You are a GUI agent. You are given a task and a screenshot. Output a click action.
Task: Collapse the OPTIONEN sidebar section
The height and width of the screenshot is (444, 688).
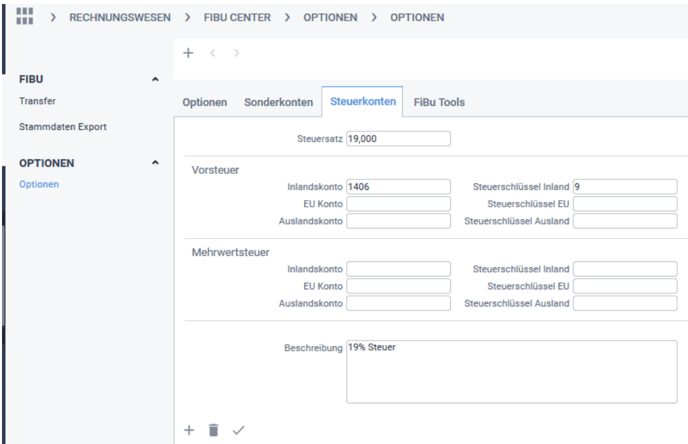tap(154, 162)
